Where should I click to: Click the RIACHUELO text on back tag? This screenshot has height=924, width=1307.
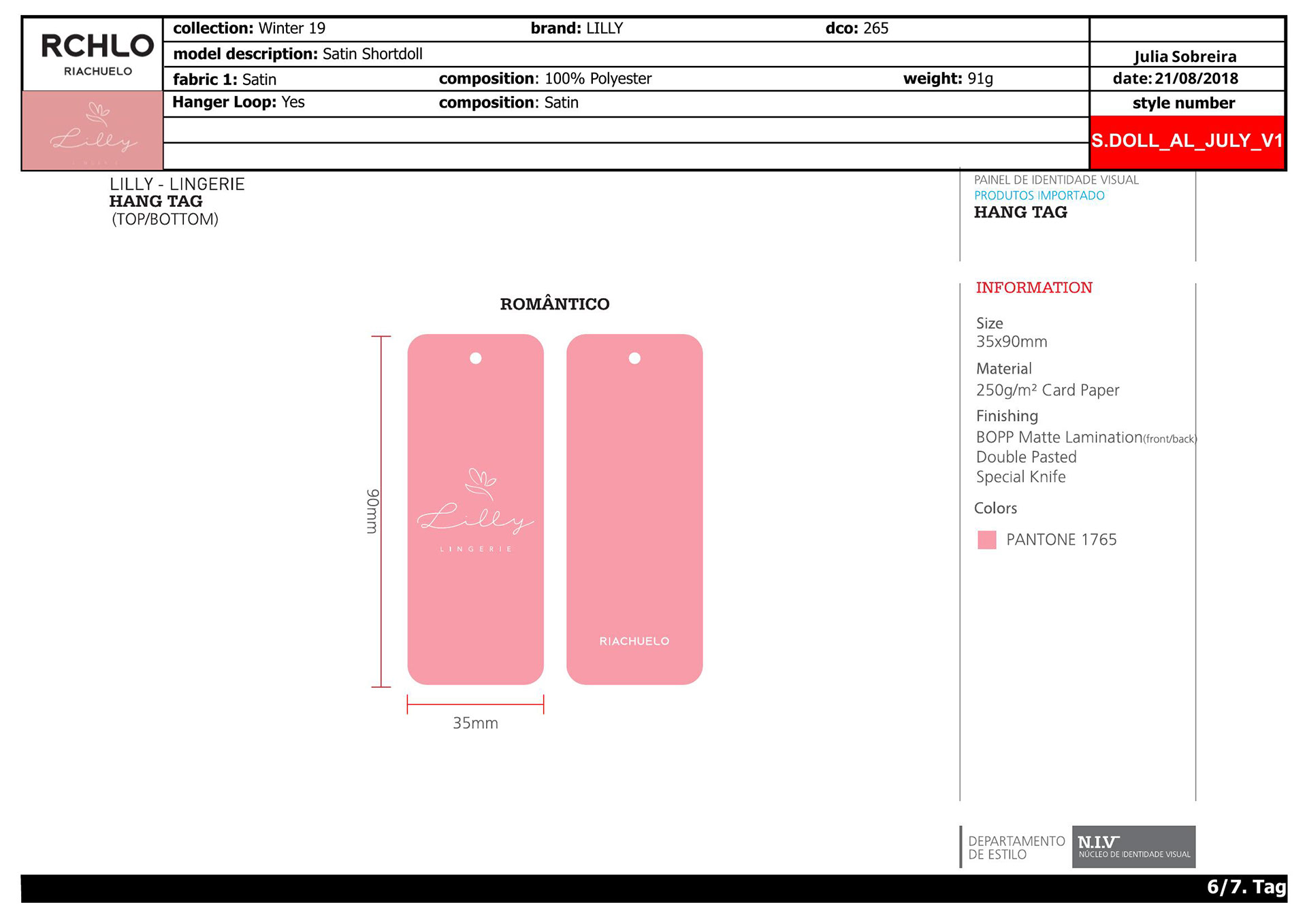pyautogui.click(x=634, y=641)
